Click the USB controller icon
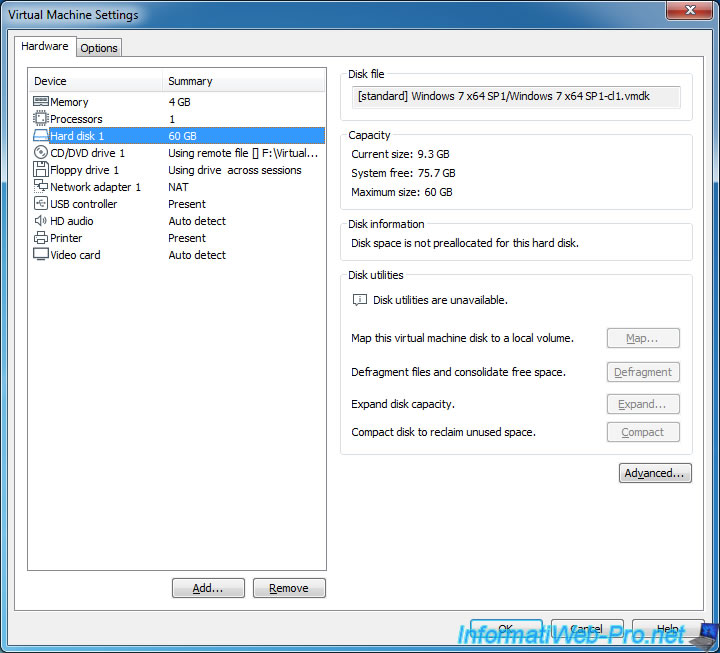Image resolution: width=720 pixels, height=653 pixels. tap(41, 204)
